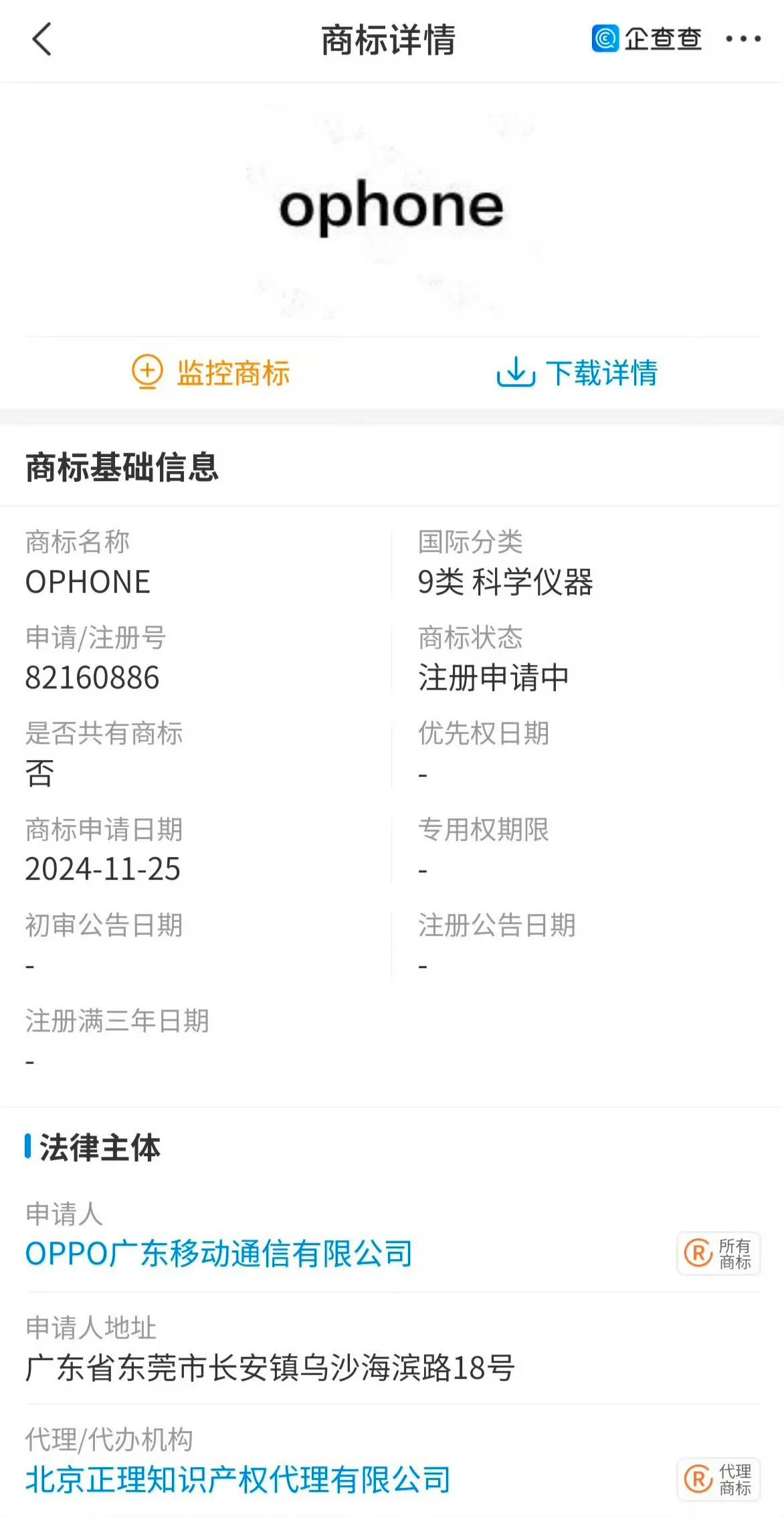This screenshot has height=1518, width=784.
Task: Open applicant OPPO广东移动通信有限公司 link
Action: tap(219, 1253)
